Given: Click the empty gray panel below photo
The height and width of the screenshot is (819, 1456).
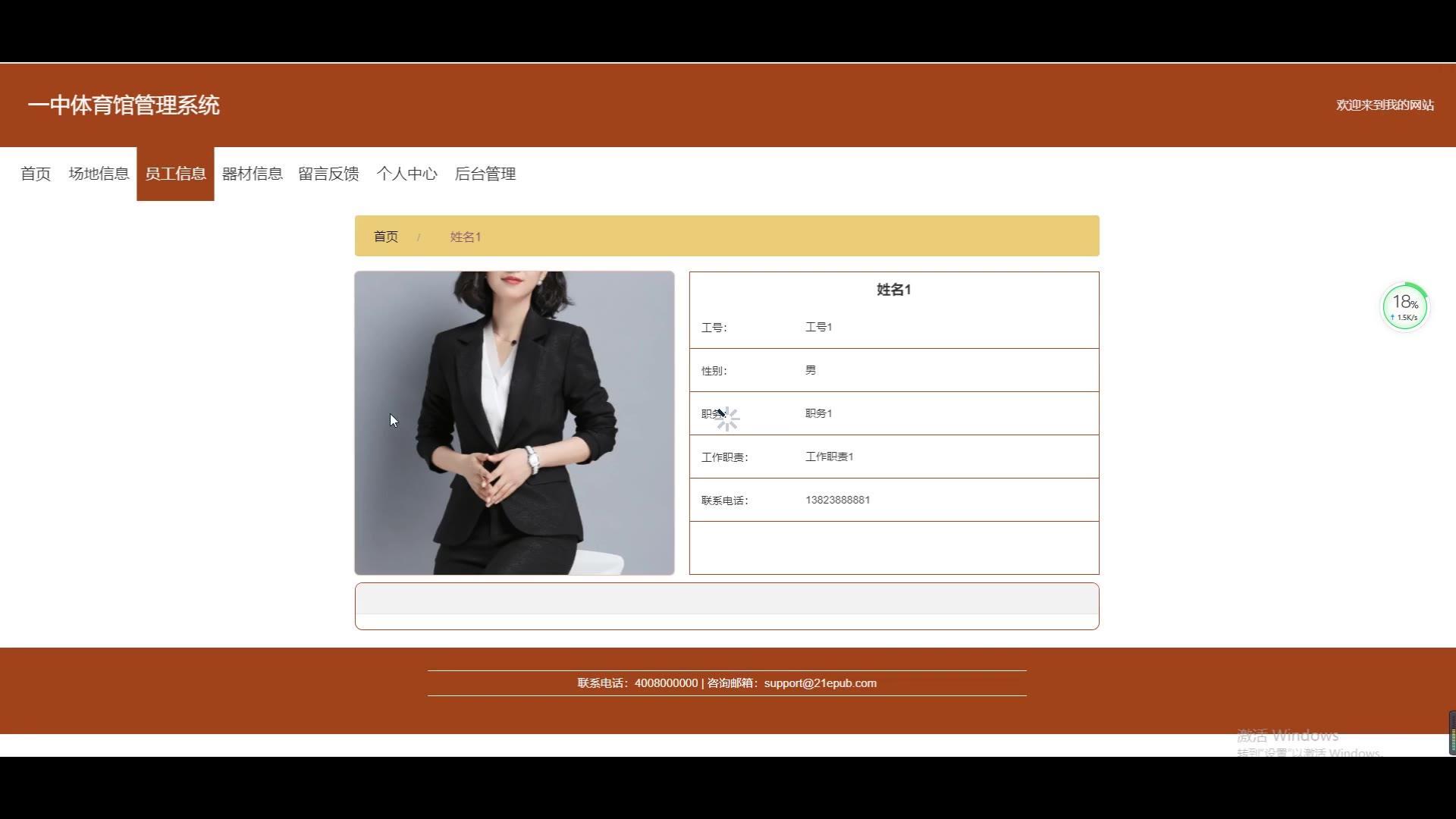Looking at the screenshot, I should click(x=726, y=599).
